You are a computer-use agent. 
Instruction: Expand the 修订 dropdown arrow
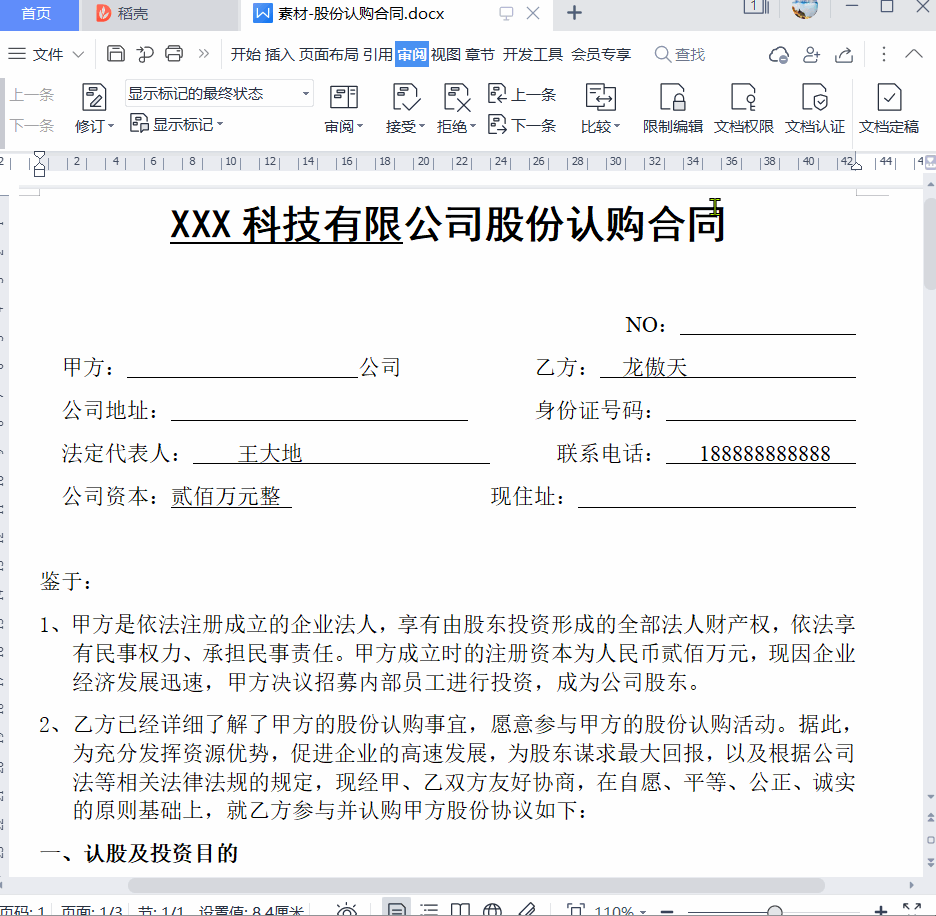pyautogui.click(x=111, y=127)
